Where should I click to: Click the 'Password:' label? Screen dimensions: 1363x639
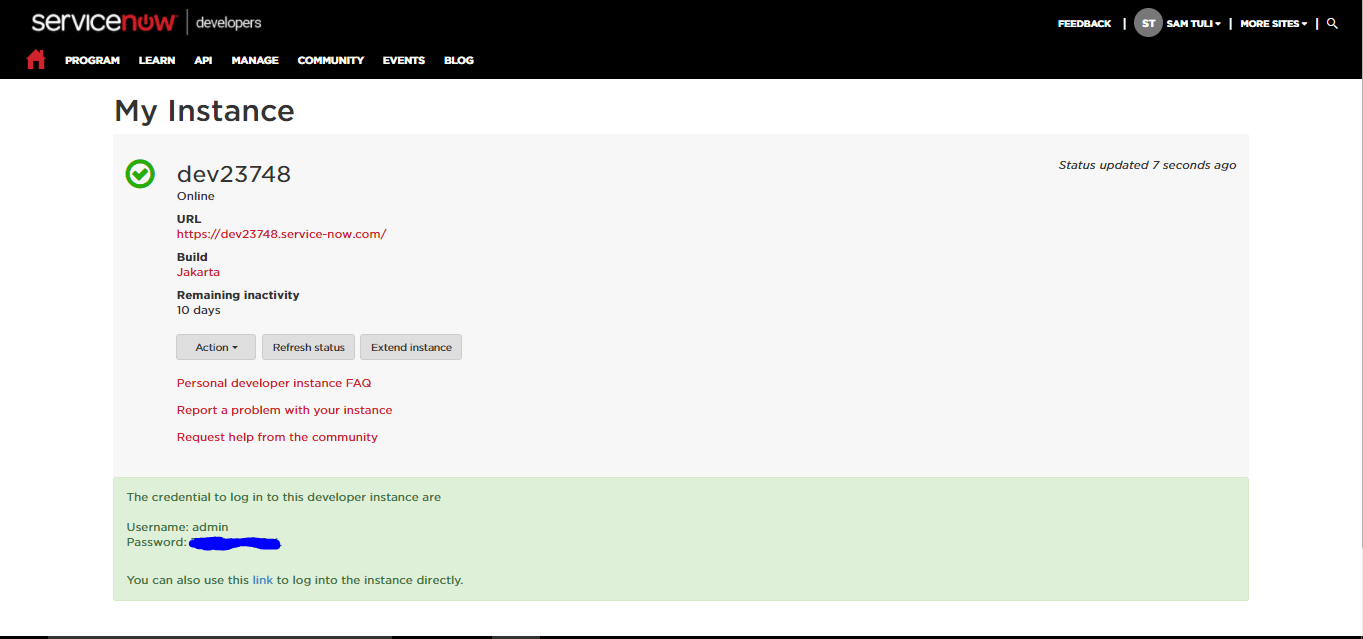pyautogui.click(x=156, y=542)
